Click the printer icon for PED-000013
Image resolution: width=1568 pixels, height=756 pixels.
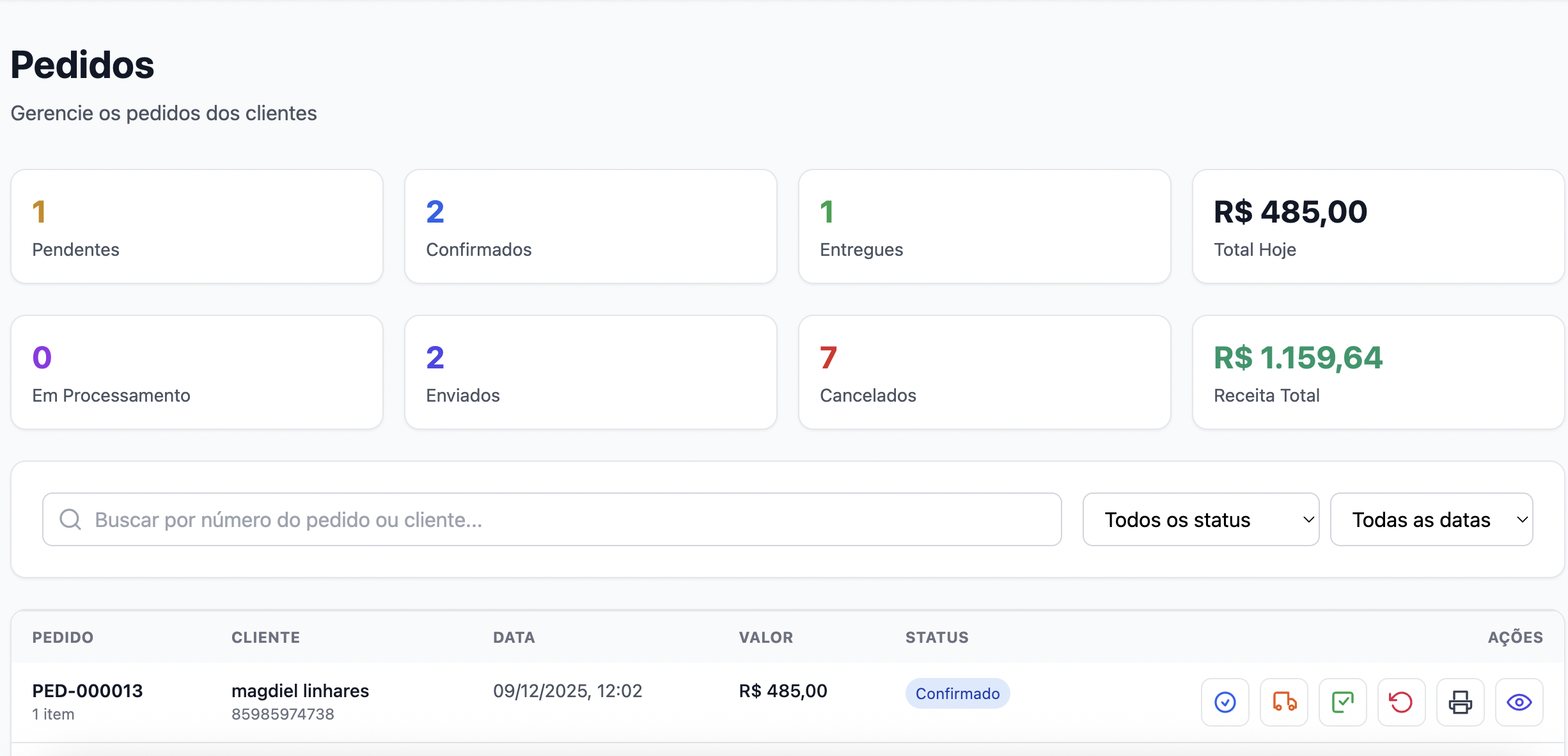click(x=1460, y=702)
